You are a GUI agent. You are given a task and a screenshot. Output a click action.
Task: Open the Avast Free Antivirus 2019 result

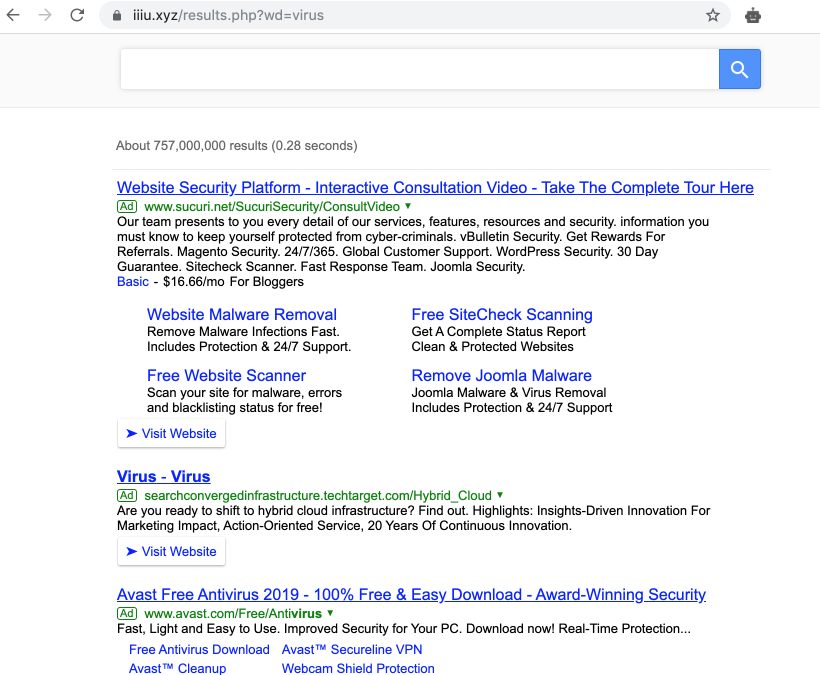[411, 595]
